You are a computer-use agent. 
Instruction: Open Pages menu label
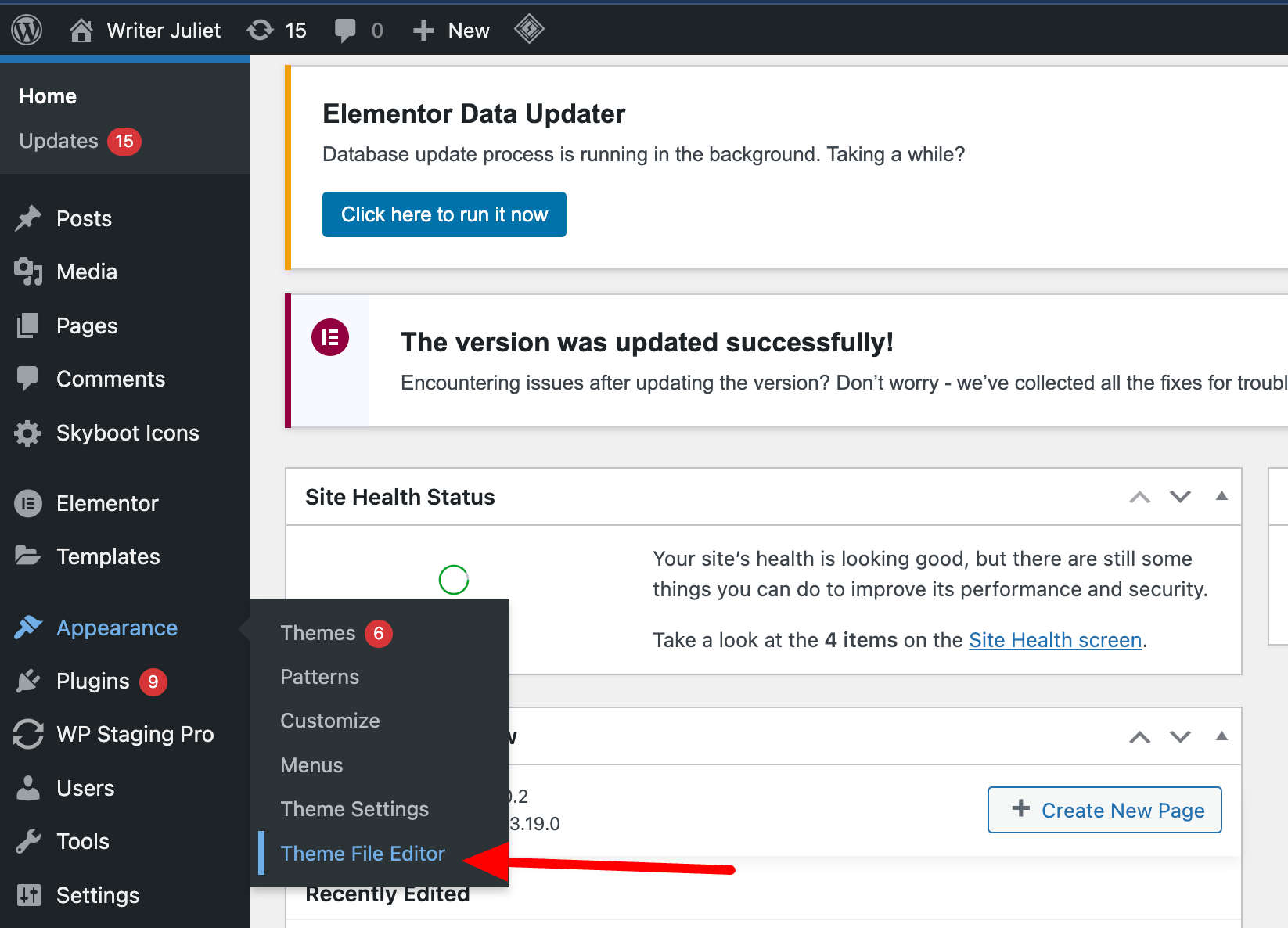(x=87, y=326)
